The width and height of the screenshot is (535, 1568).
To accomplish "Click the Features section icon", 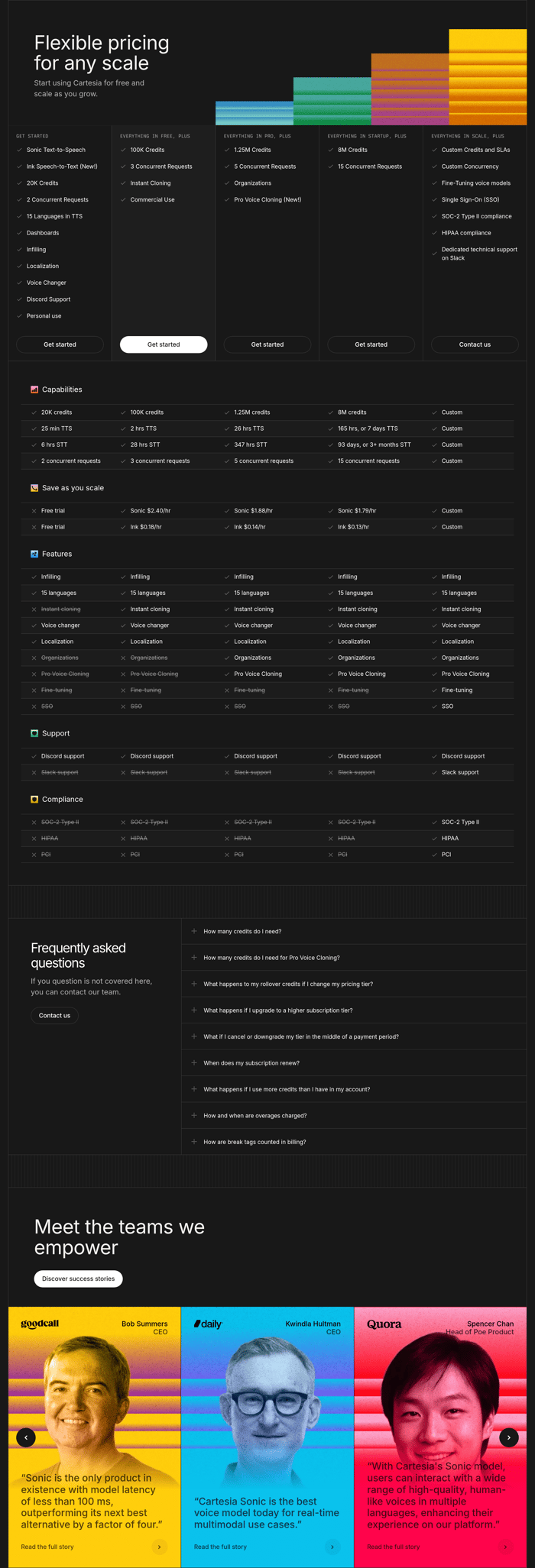I will [34, 554].
